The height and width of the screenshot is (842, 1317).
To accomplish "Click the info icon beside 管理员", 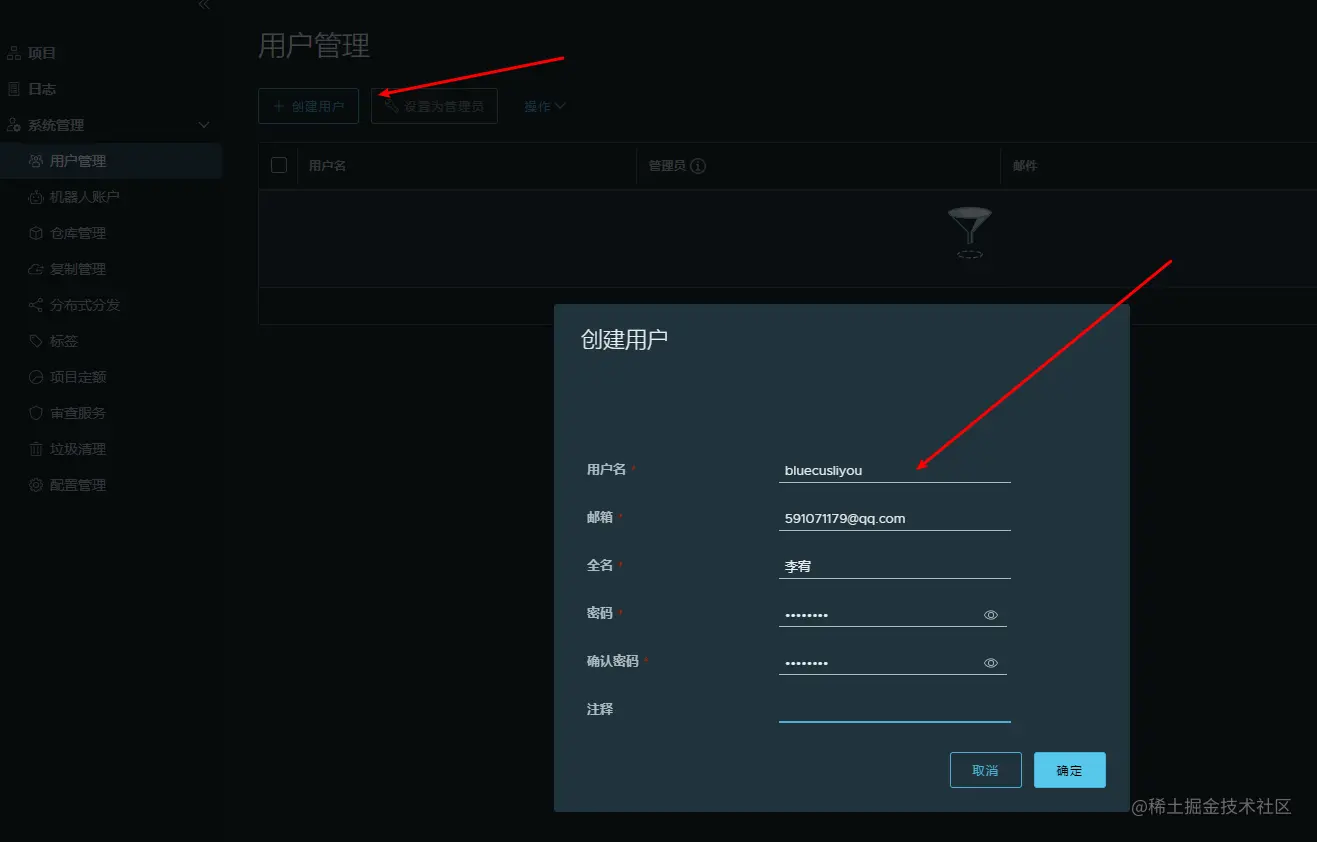I will [698, 166].
